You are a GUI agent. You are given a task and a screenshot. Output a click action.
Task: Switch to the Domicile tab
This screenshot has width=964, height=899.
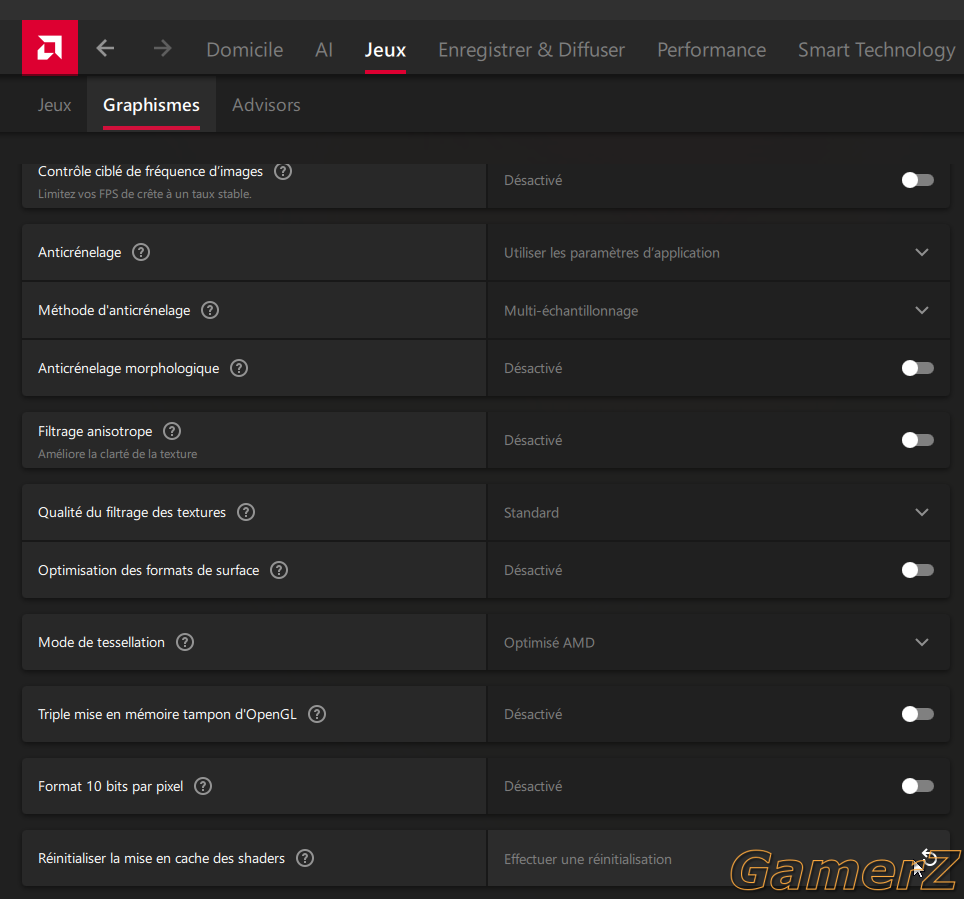click(x=245, y=49)
